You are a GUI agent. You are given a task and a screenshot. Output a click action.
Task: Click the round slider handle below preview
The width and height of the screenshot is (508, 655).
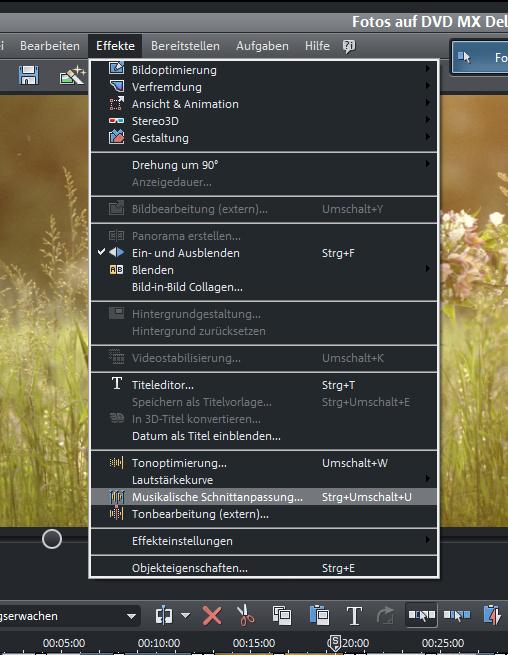click(52, 539)
